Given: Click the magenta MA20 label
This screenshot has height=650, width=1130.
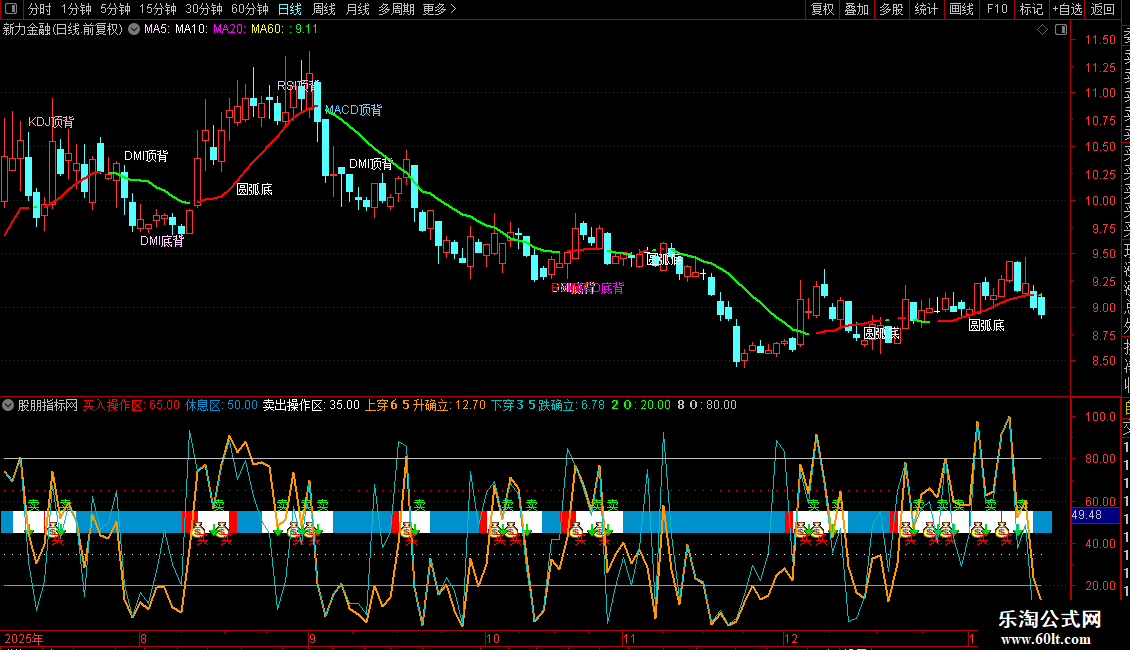Looking at the screenshot, I should point(229,30).
